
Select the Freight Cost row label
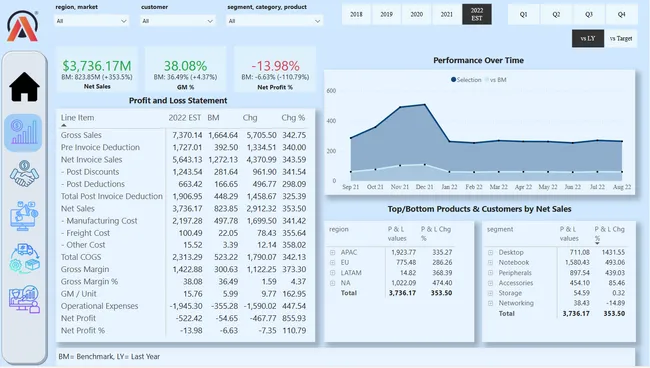coord(85,233)
